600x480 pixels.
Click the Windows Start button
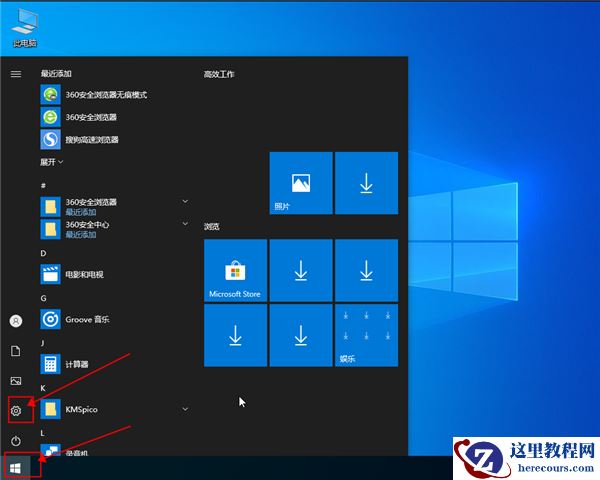(15, 468)
